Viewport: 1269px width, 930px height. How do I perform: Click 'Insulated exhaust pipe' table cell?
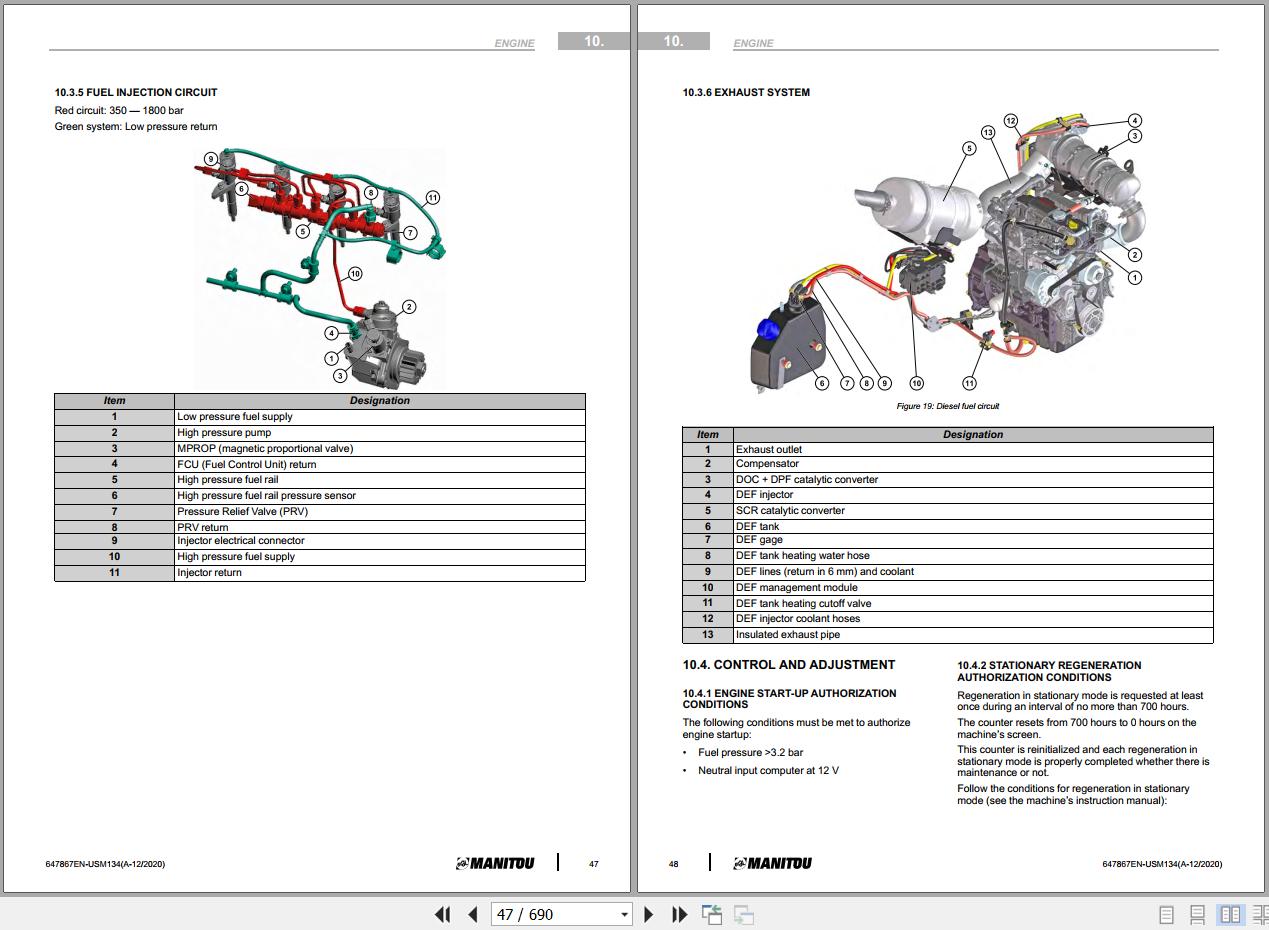[x=973, y=634]
